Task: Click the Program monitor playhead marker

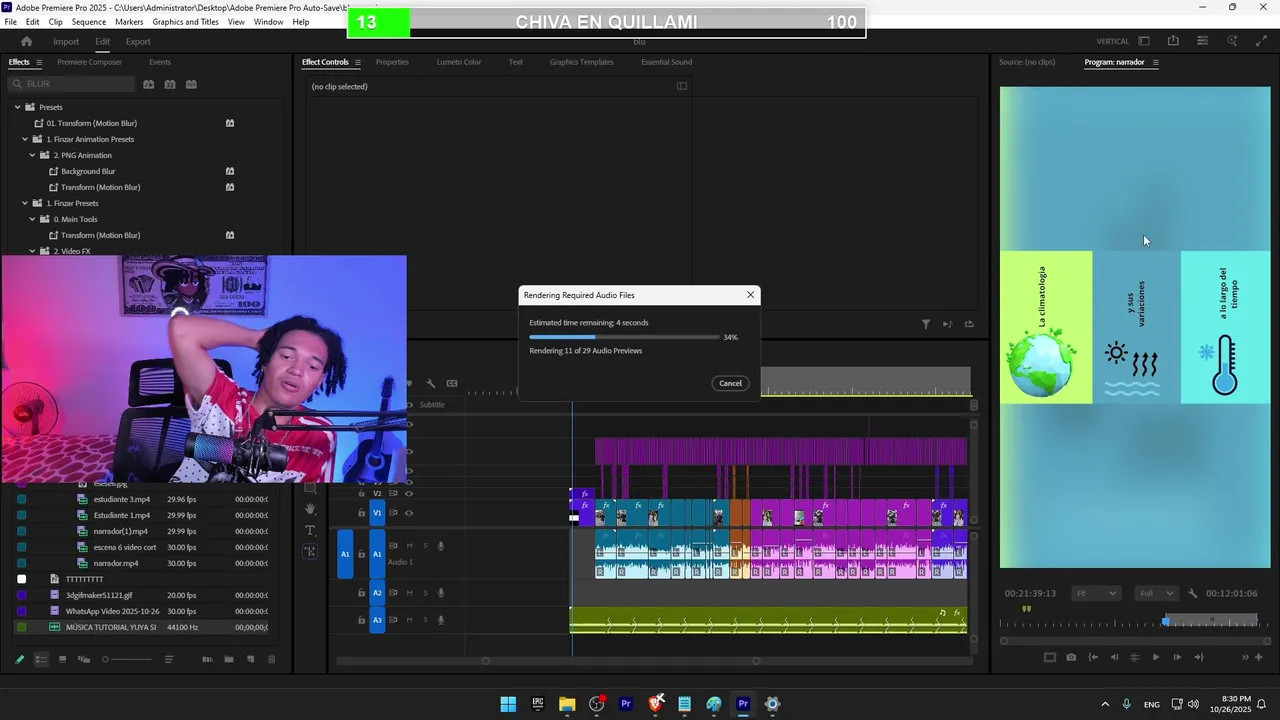Action: tap(1165, 621)
